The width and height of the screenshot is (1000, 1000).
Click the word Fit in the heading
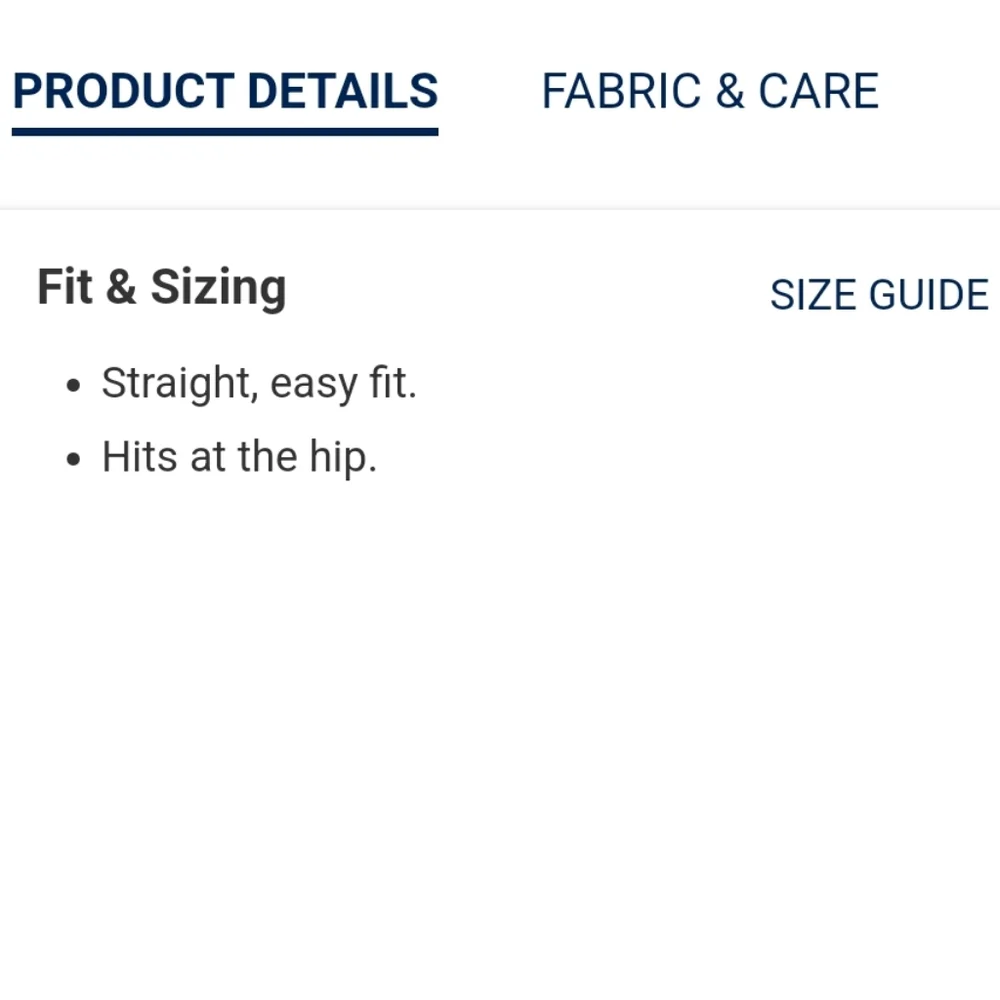click(x=65, y=288)
